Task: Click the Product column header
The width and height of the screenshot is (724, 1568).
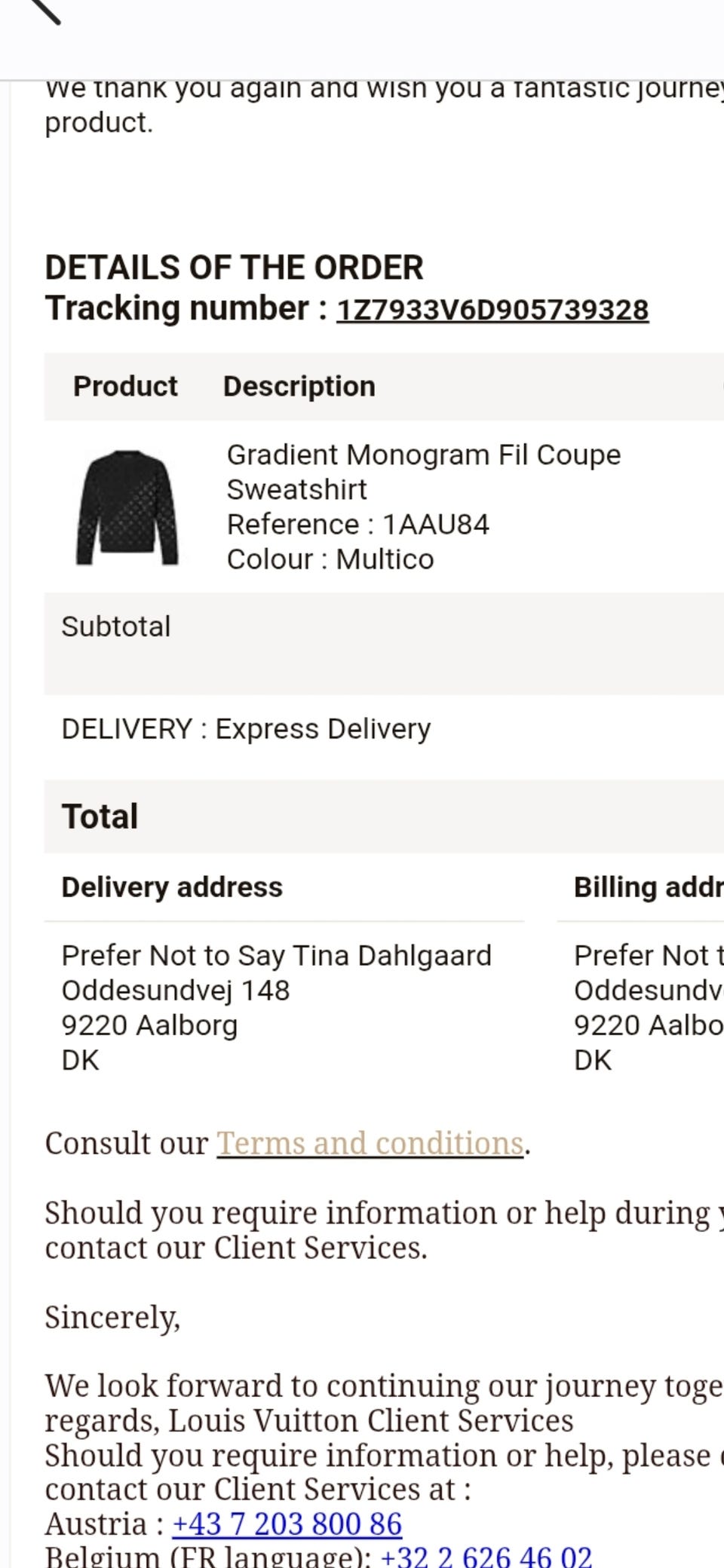Action: (125, 386)
